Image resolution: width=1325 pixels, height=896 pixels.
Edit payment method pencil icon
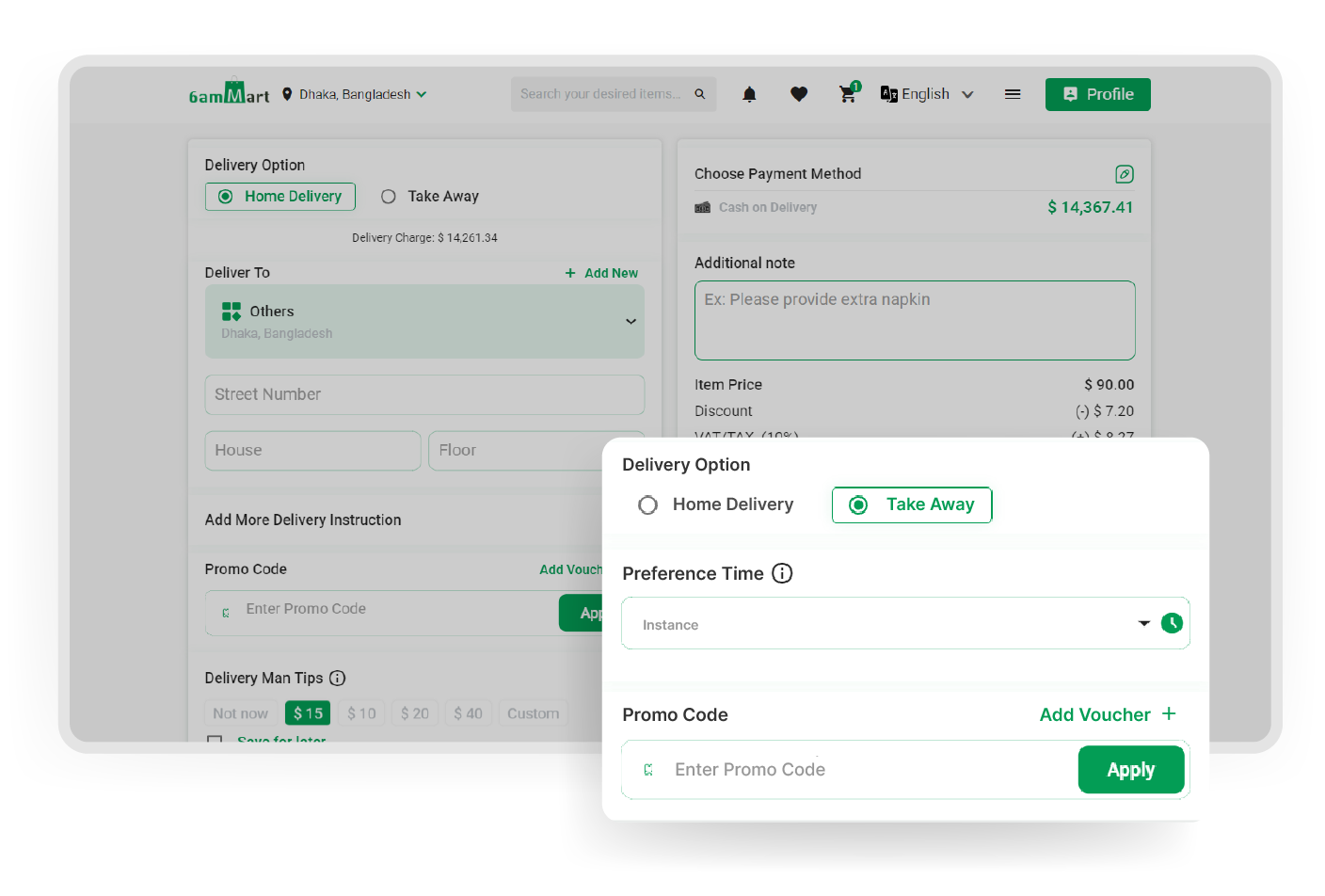[1124, 174]
